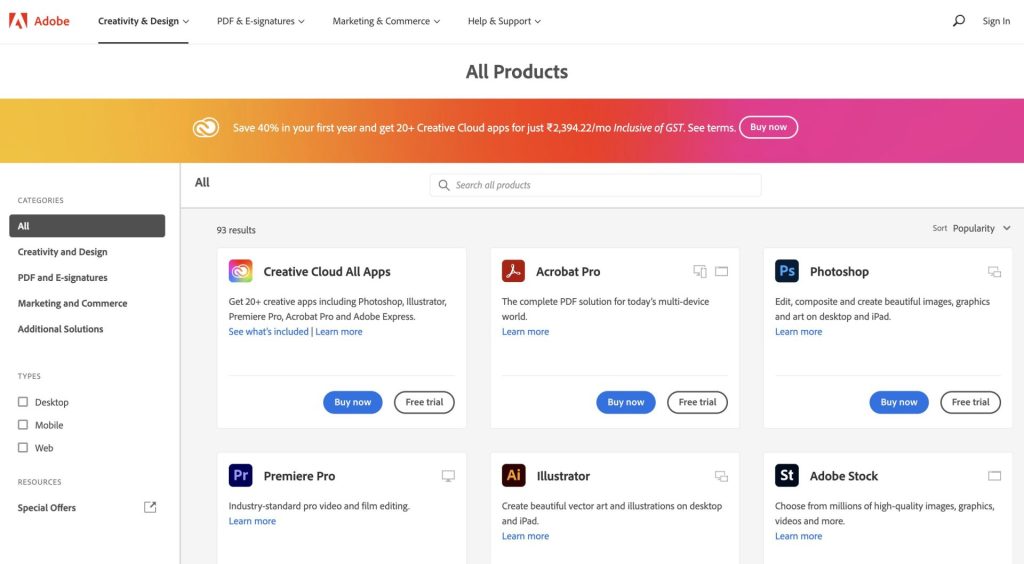The width and height of the screenshot is (1024, 564).
Task: Select PDF and E-signatures category
Action: click(x=62, y=278)
